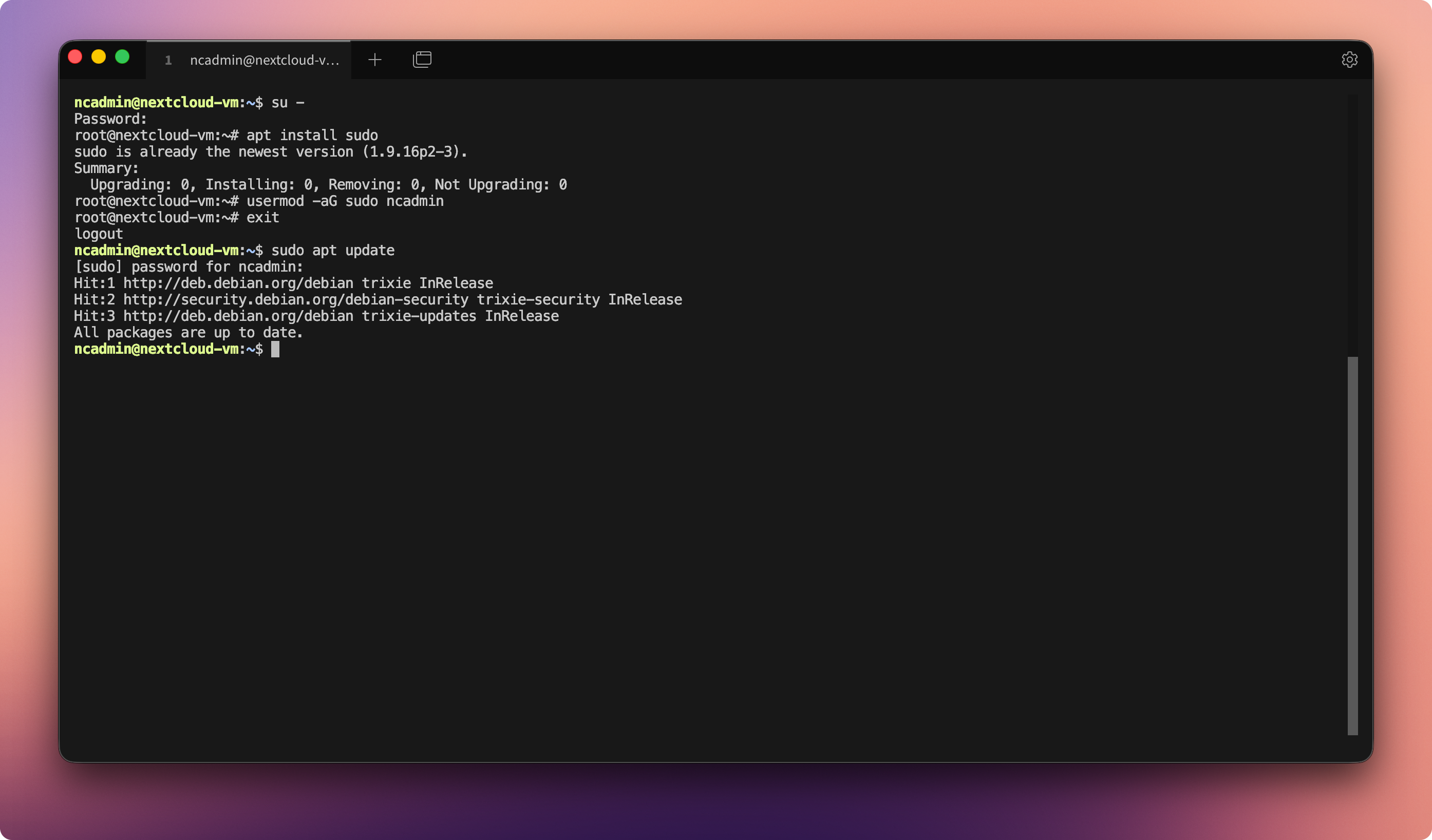Image resolution: width=1432 pixels, height=840 pixels.
Task: Click the terminal scrollbar thumb
Action: [1352, 545]
